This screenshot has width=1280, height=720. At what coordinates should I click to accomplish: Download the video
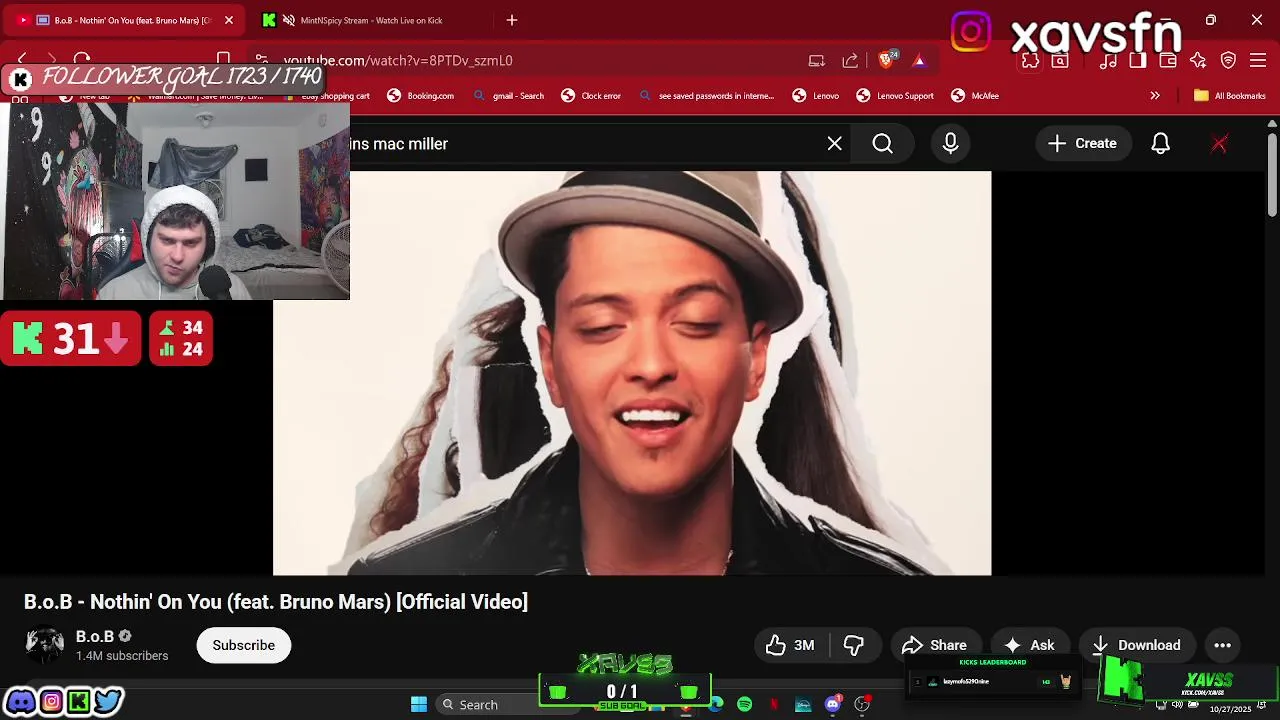1136,645
